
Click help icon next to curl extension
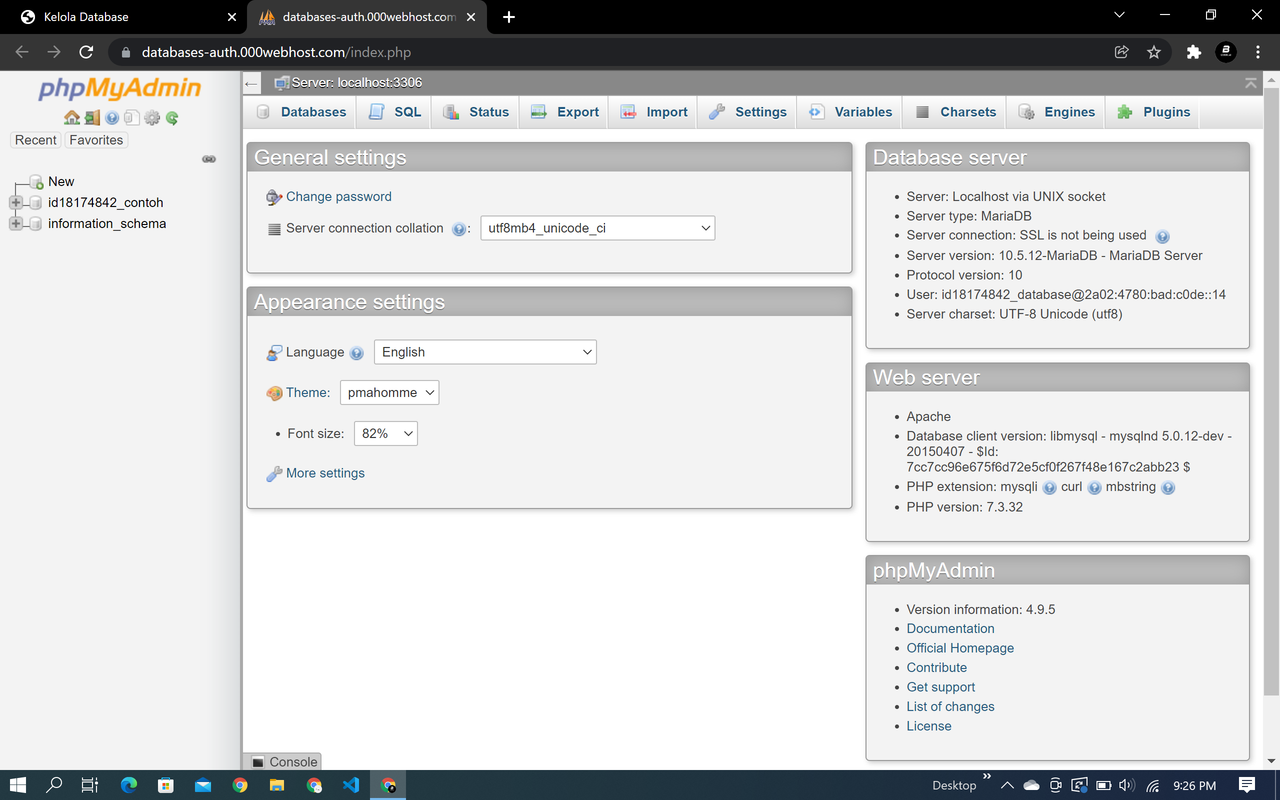click(1094, 488)
